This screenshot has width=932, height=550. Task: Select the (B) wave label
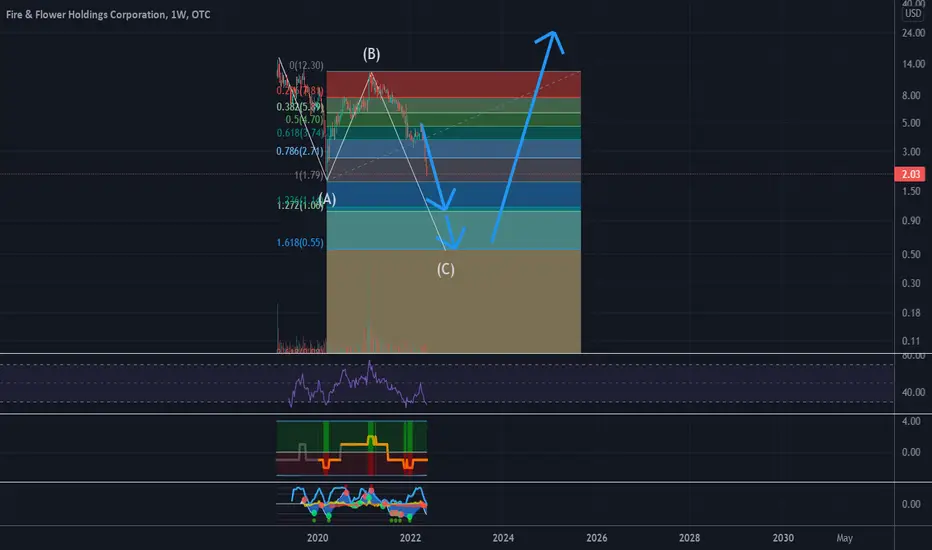(x=371, y=54)
